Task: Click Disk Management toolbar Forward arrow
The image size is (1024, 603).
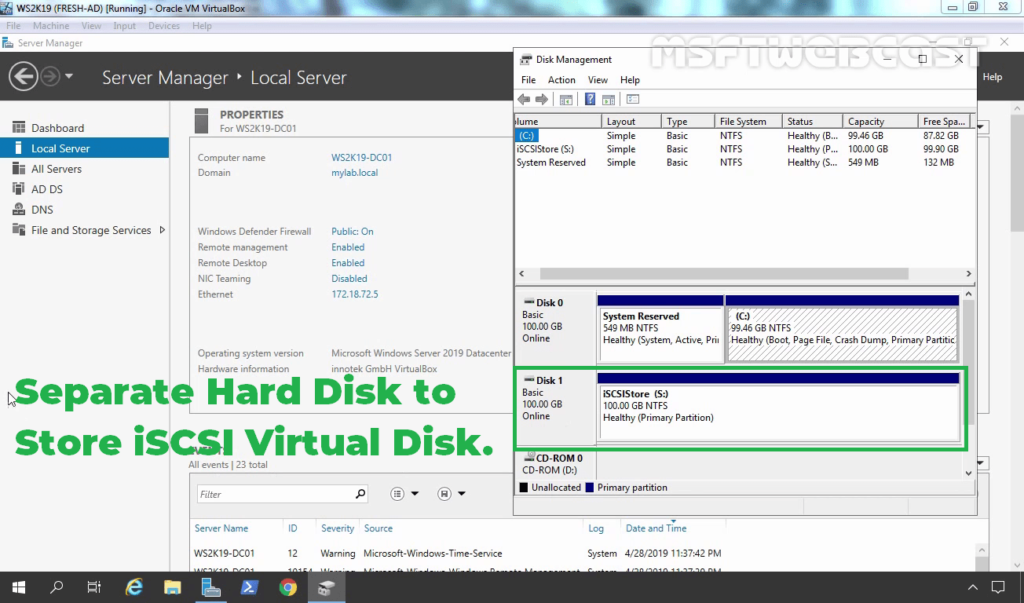Action: [541, 99]
